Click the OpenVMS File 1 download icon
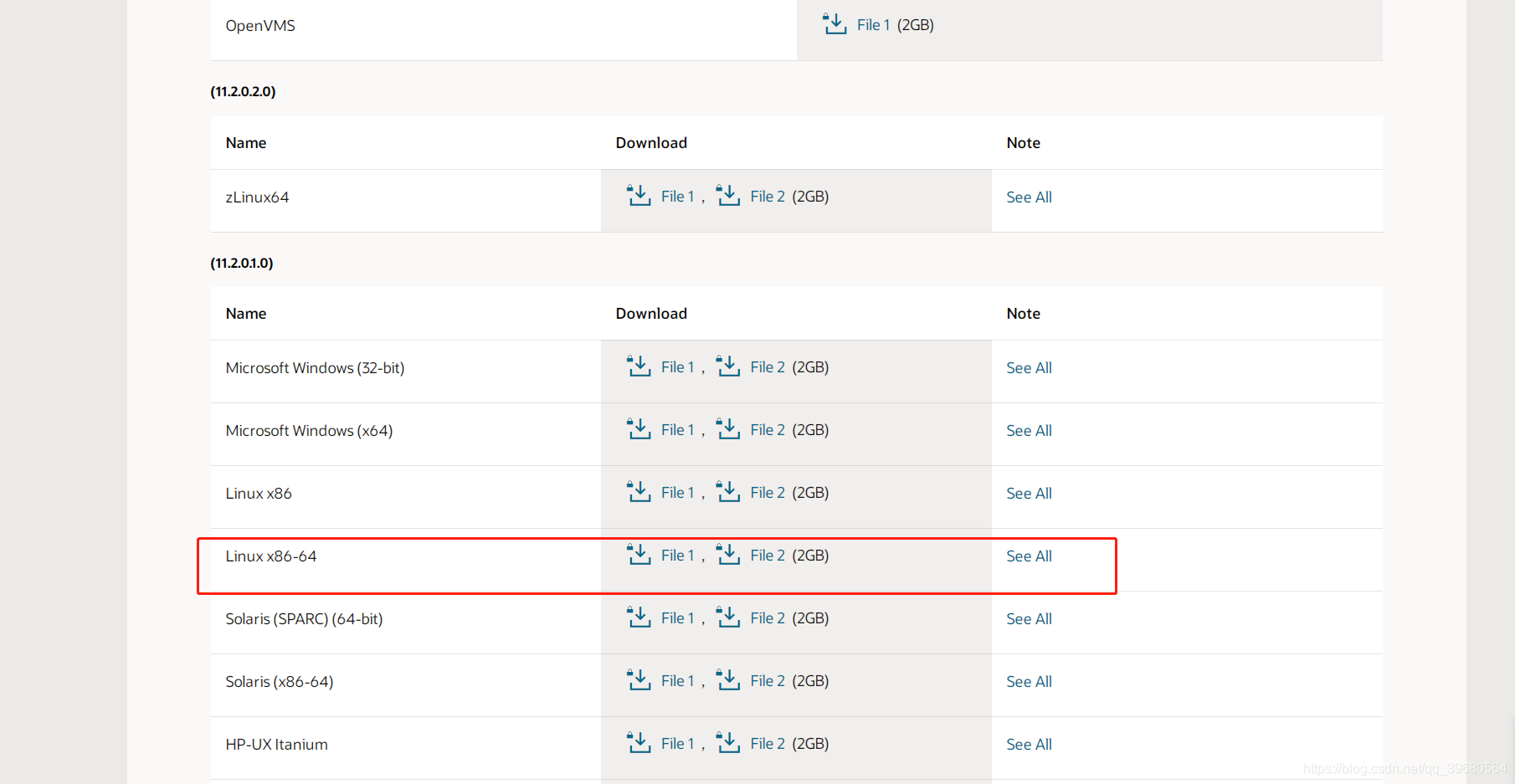The width and height of the screenshot is (1515, 784). [x=835, y=23]
